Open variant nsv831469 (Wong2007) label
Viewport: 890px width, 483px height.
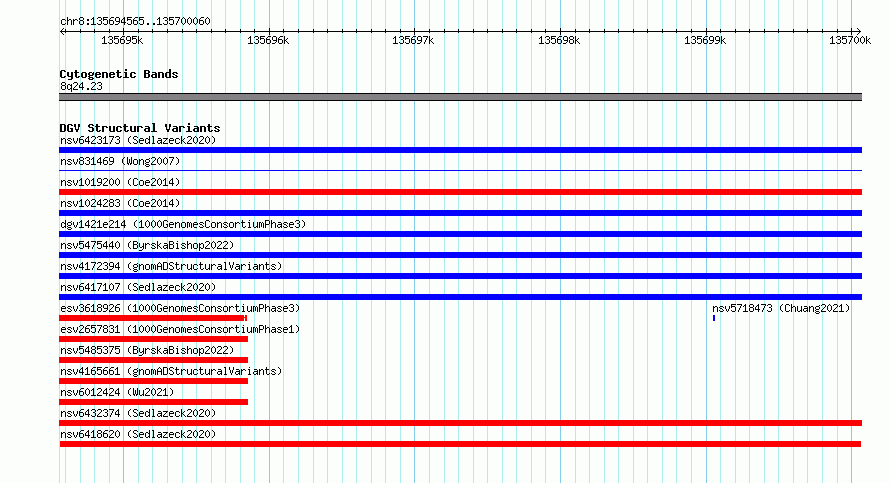coord(120,161)
